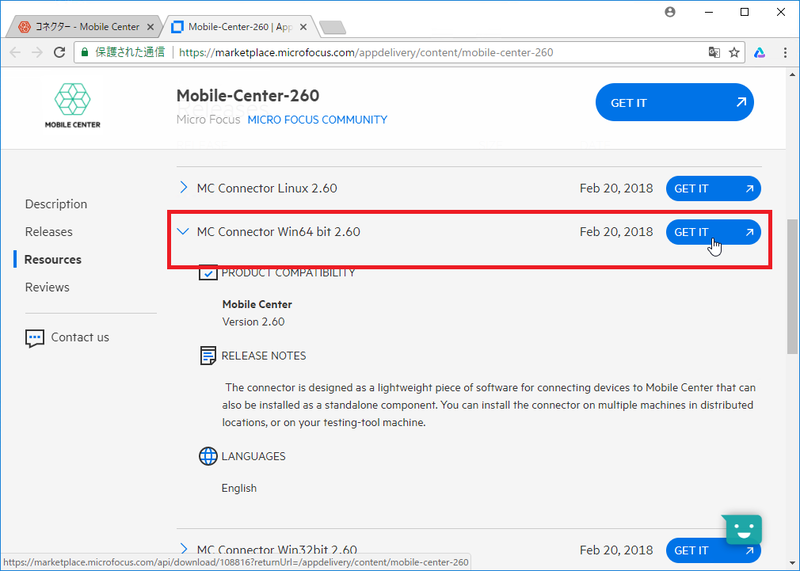Expand the MC Connector Linux 2.60 row
Screen dimensions: 800x571
183,188
